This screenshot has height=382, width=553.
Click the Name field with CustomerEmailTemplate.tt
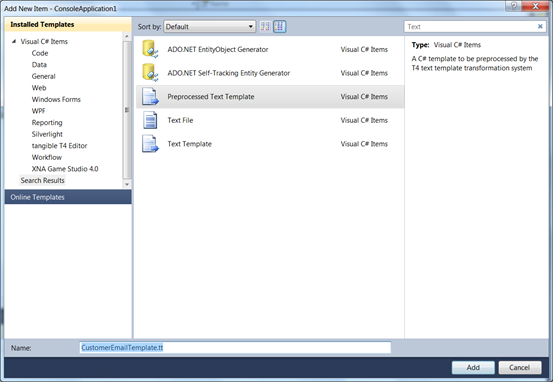[x=235, y=347]
